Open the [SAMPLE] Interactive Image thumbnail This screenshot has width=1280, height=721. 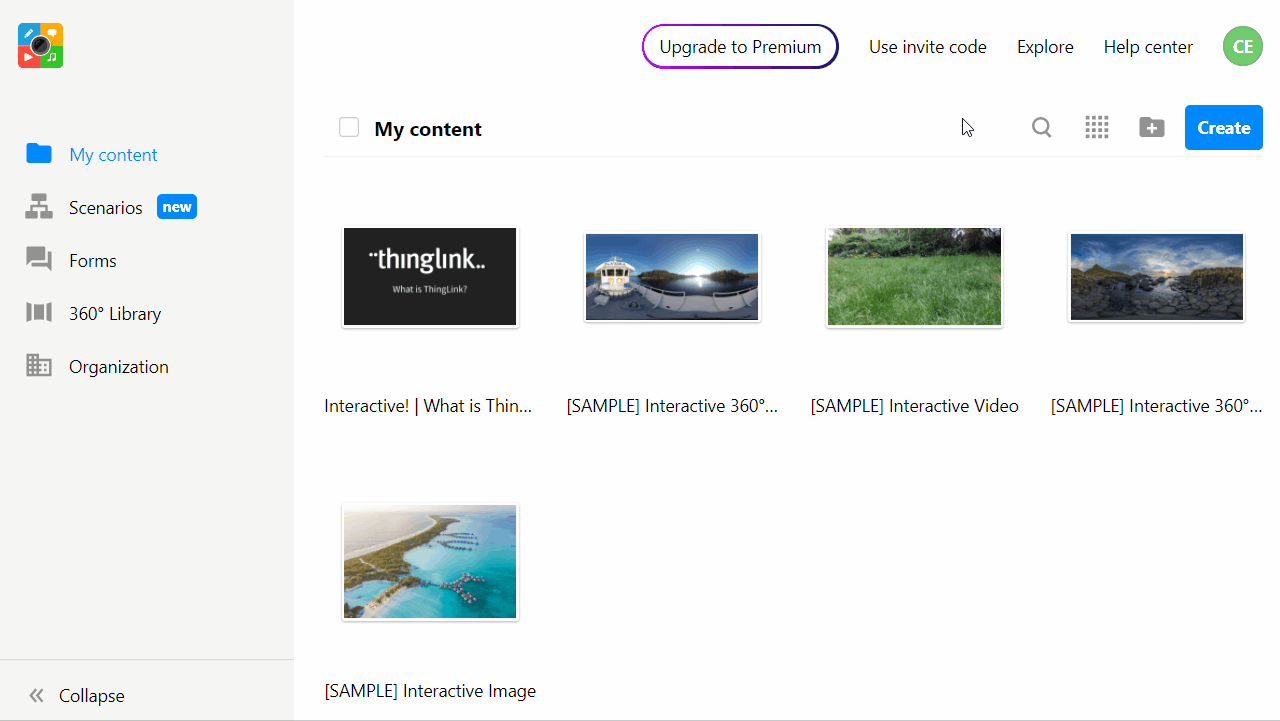[429, 561]
